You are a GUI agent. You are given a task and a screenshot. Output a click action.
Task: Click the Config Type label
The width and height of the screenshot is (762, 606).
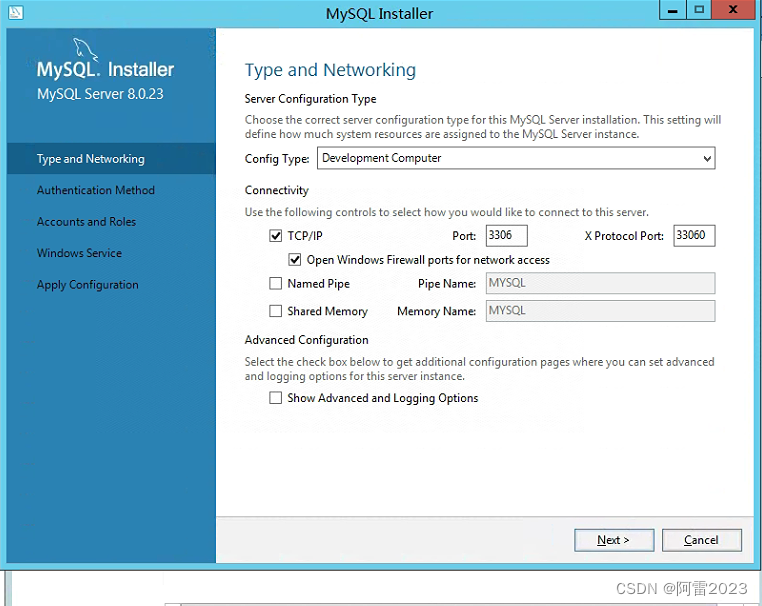[x=277, y=159]
